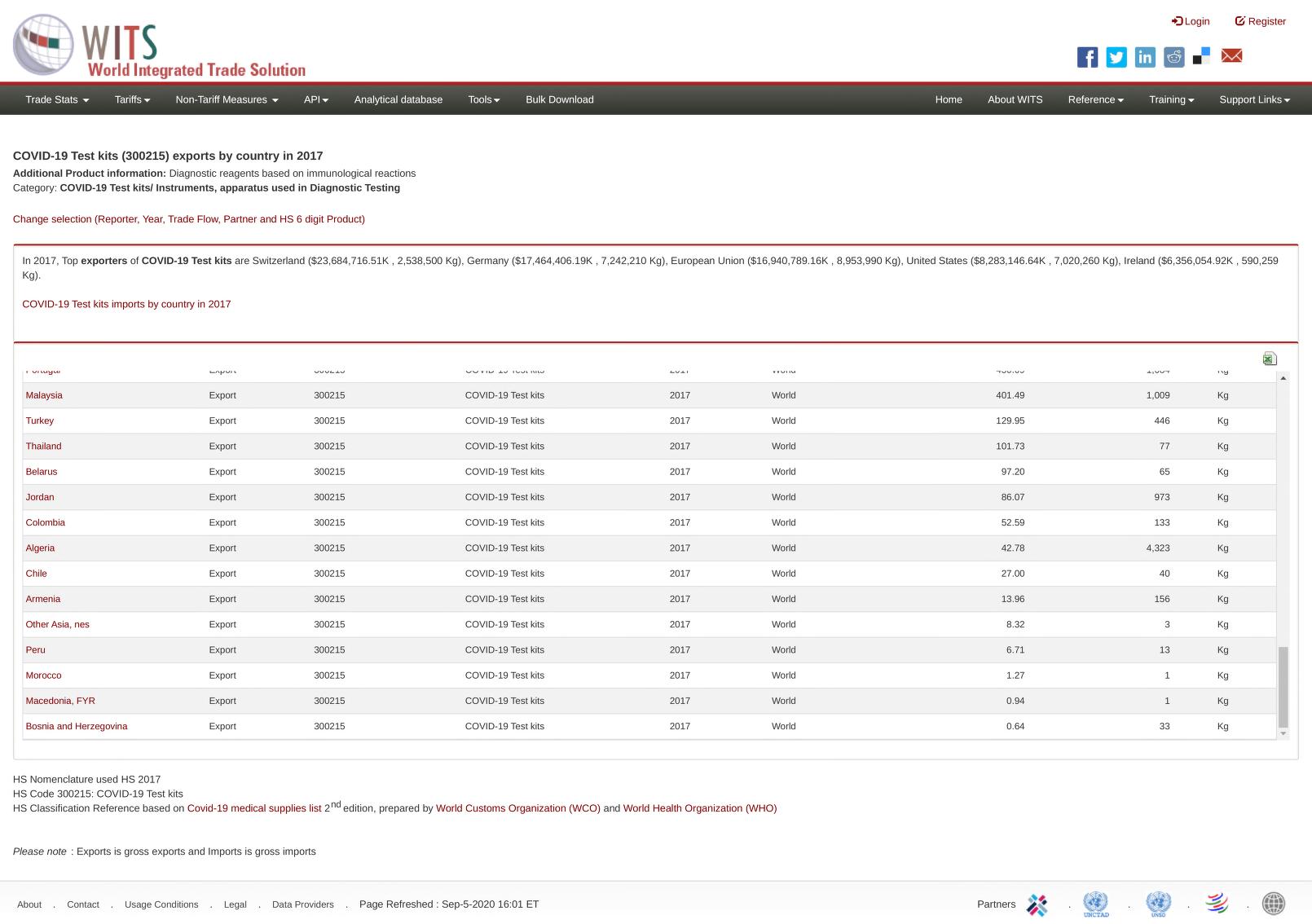Open Data Providers footer link
The height and width of the screenshot is (924, 1312).
point(303,904)
